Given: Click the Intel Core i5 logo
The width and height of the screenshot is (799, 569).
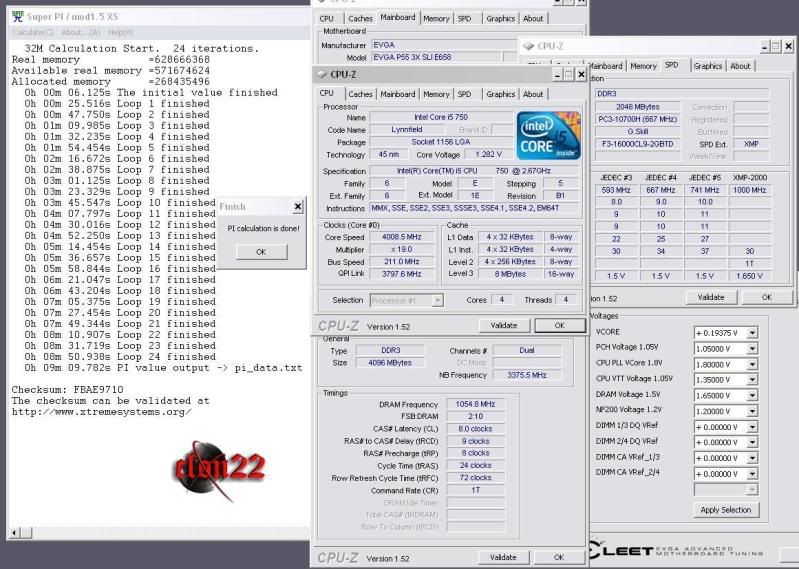Looking at the screenshot, I should point(548,136).
